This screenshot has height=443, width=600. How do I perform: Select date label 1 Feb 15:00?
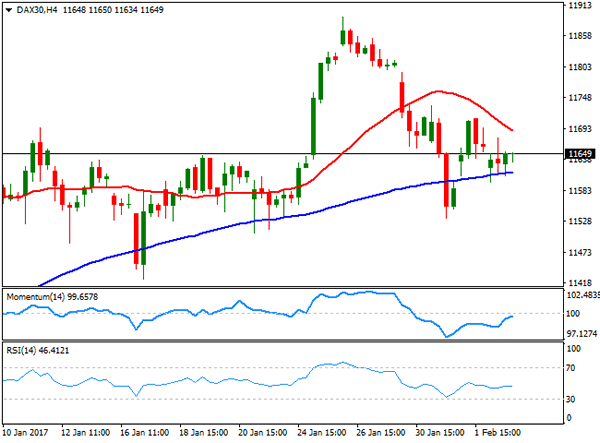497,433
